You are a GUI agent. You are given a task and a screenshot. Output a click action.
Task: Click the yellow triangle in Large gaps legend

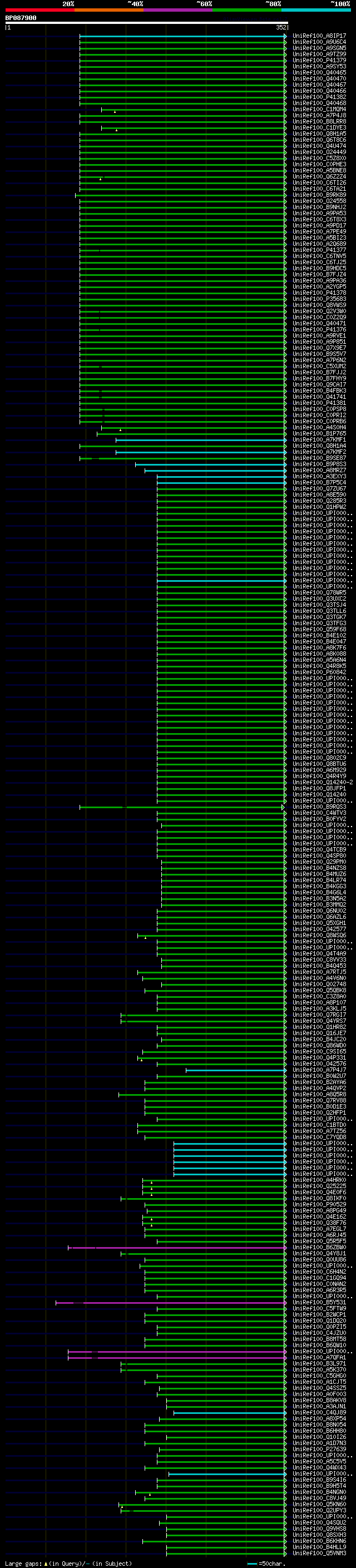46,1563
